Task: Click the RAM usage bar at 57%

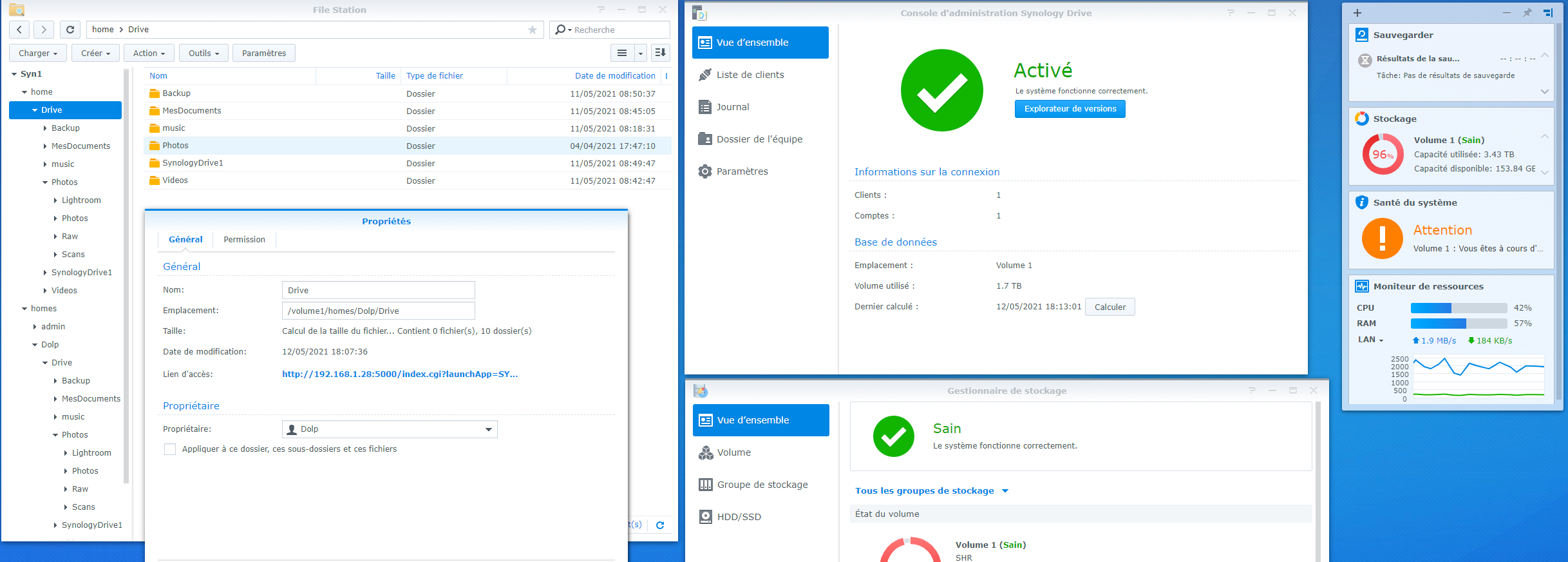Action: tap(1459, 324)
